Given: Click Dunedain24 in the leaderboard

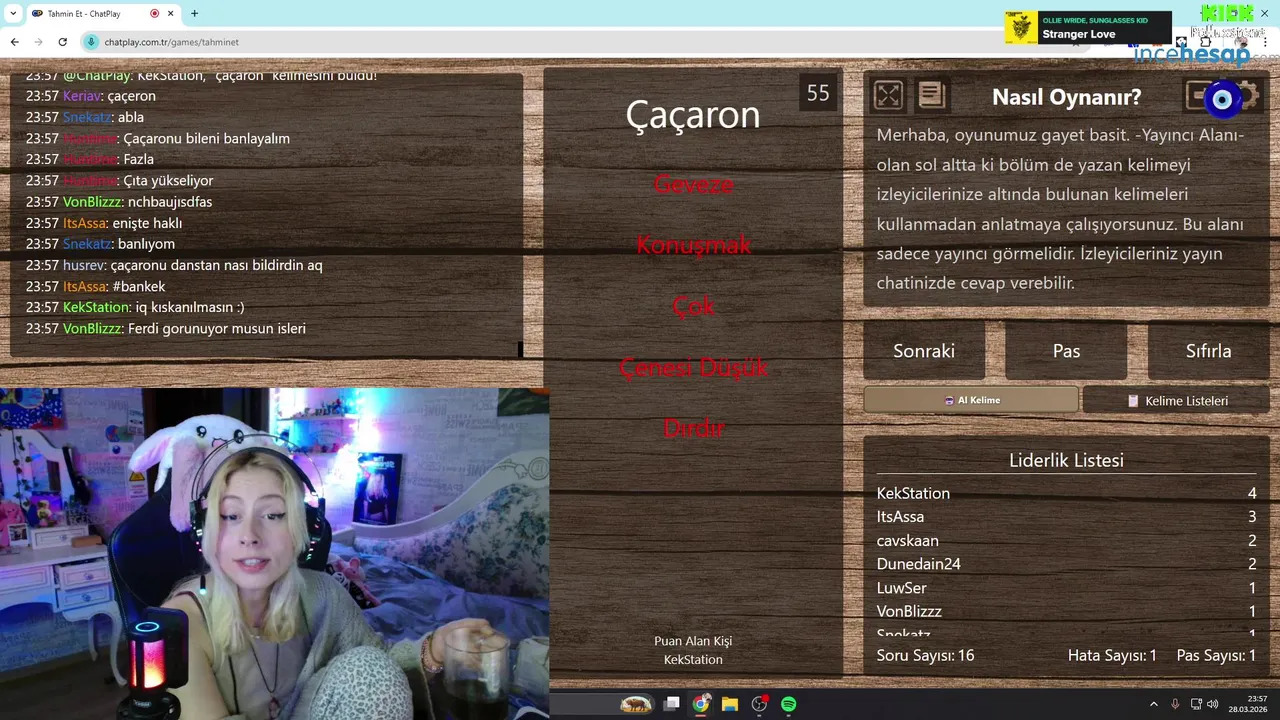Looking at the screenshot, I should [x=918, y=564].
